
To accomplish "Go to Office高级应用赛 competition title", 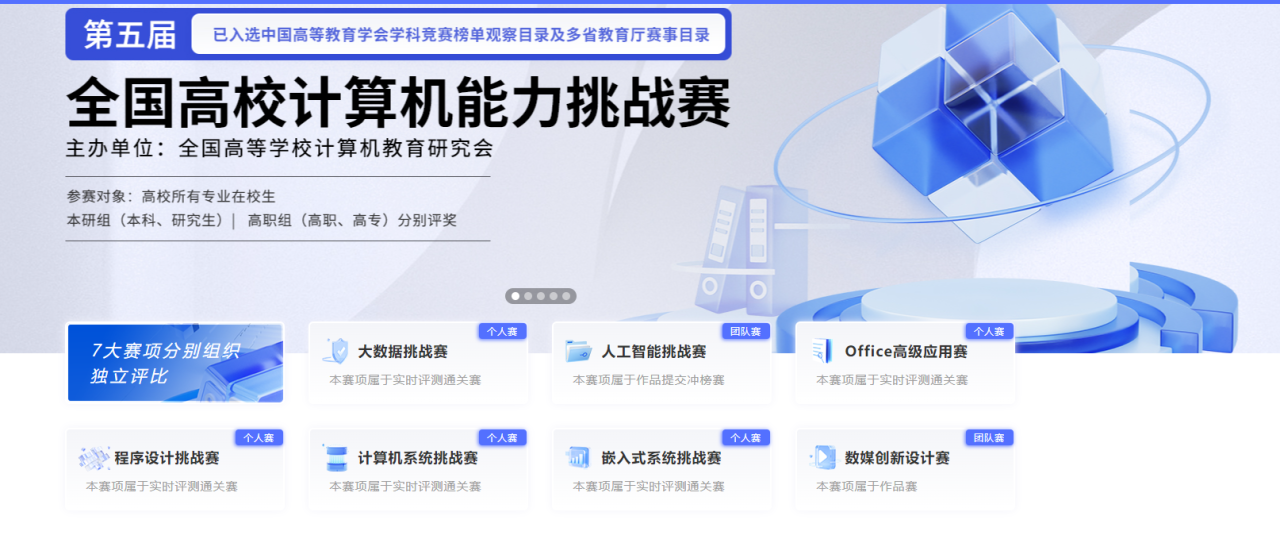I will [x=906, y=352].
